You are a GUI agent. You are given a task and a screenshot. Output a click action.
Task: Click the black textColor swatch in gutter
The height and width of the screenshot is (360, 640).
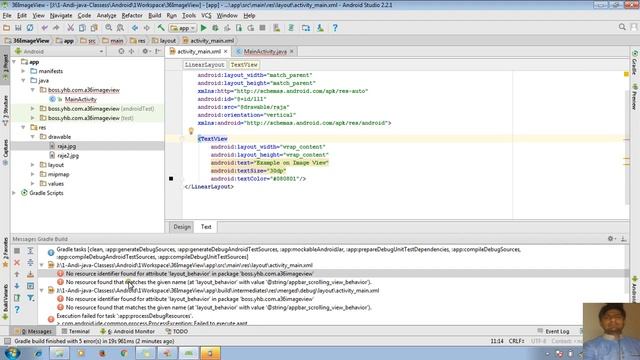171,178
